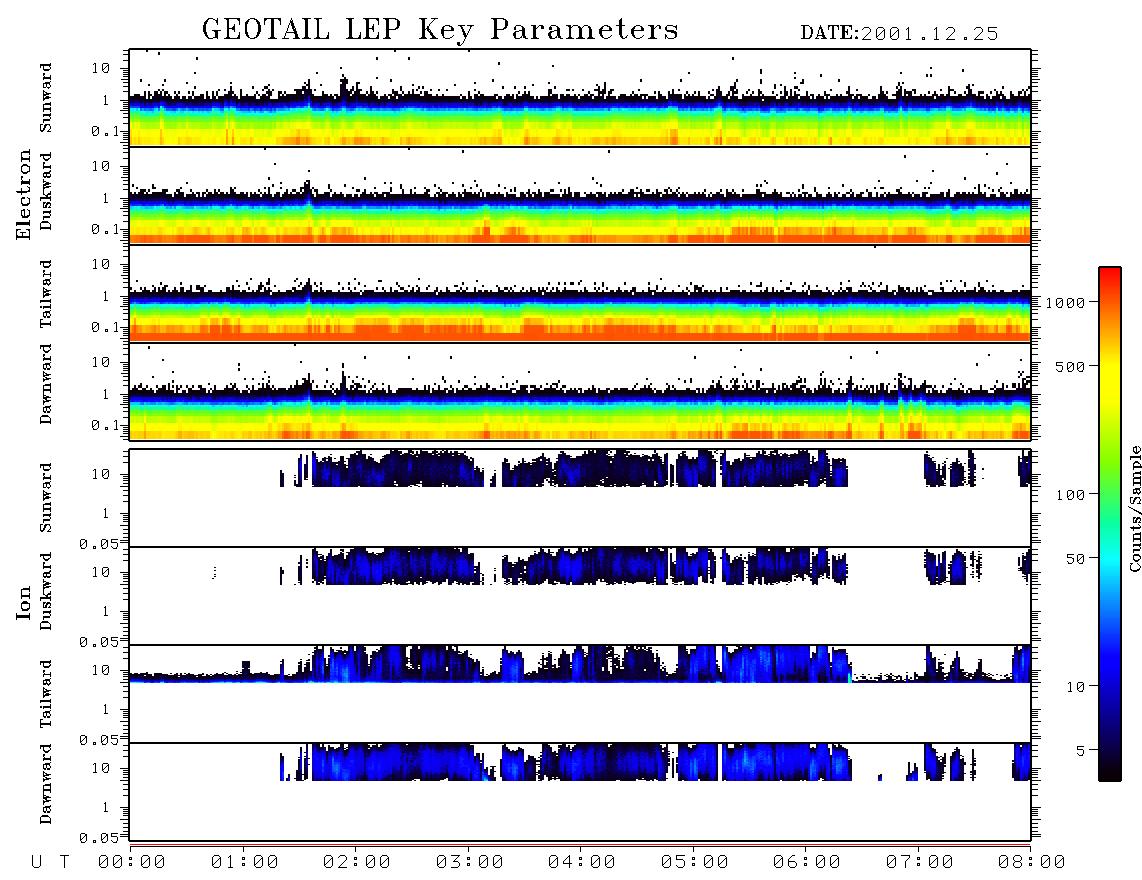This screenshot has width=1142, height=880.
Task: Click the DATE:2001.12.25 label
Action: click(x=899, y=34)
